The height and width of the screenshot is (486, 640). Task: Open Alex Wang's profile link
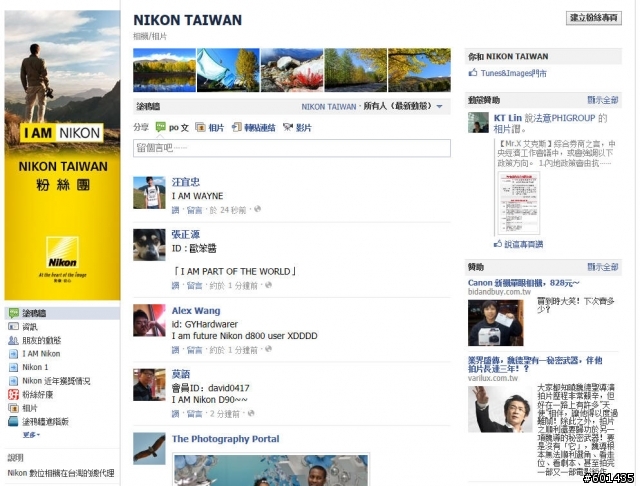196,311
